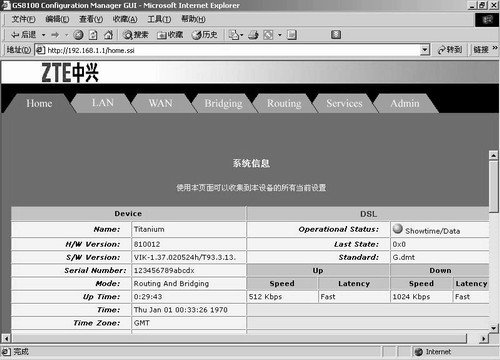Click the full-size toolbar icon after printer
Viewport: 500px width, 360px height.
click(268, 35)
